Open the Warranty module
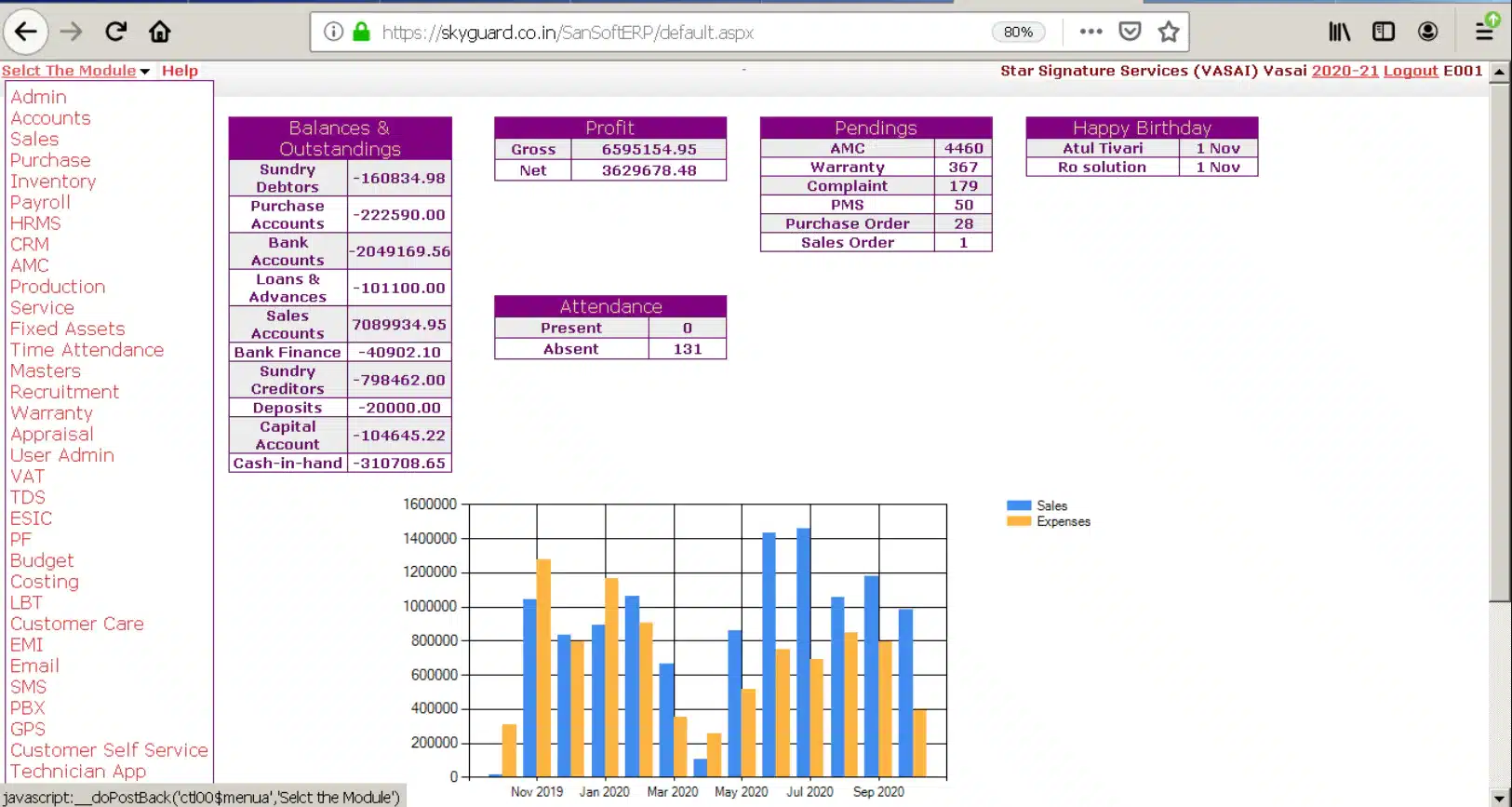1512x807 pixels. [51, 412]
